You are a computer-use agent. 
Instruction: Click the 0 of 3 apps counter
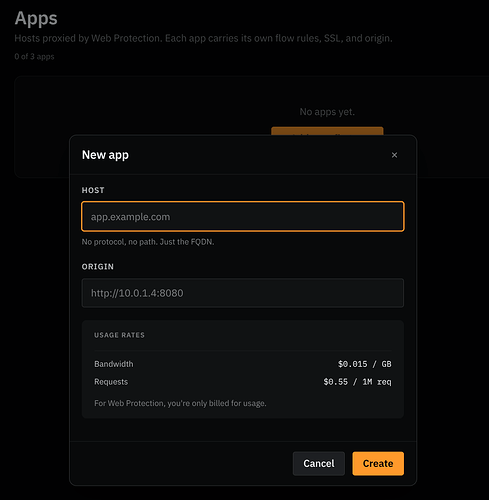coord(34,57)
